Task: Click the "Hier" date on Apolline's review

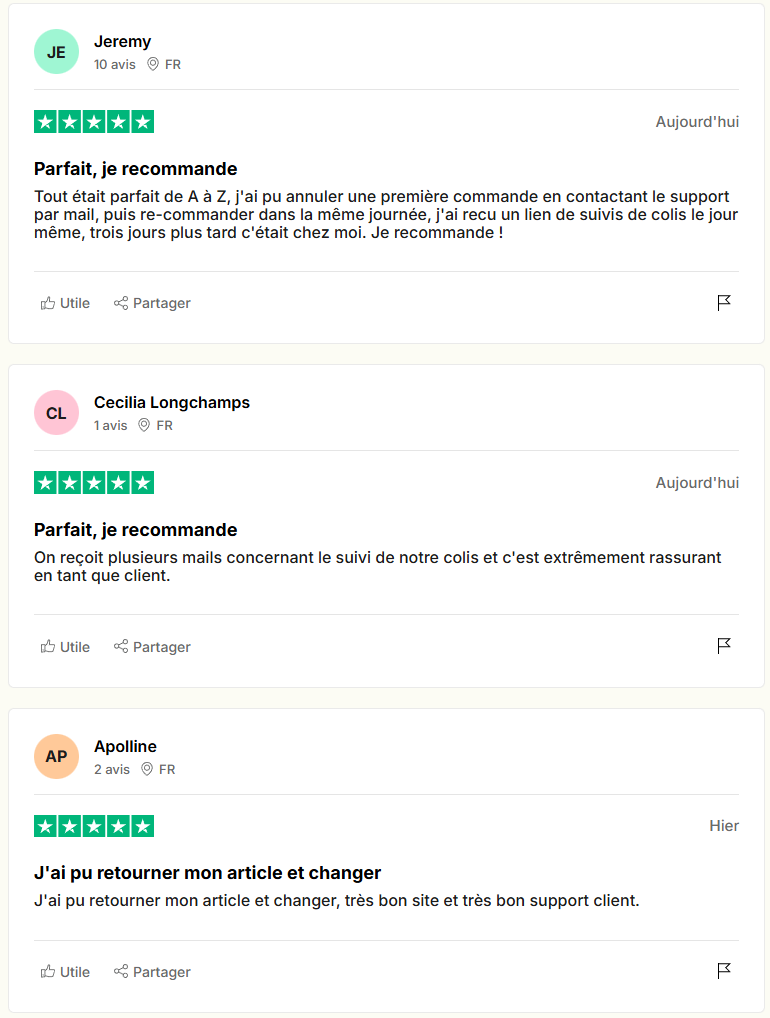Action: point(724,826)
